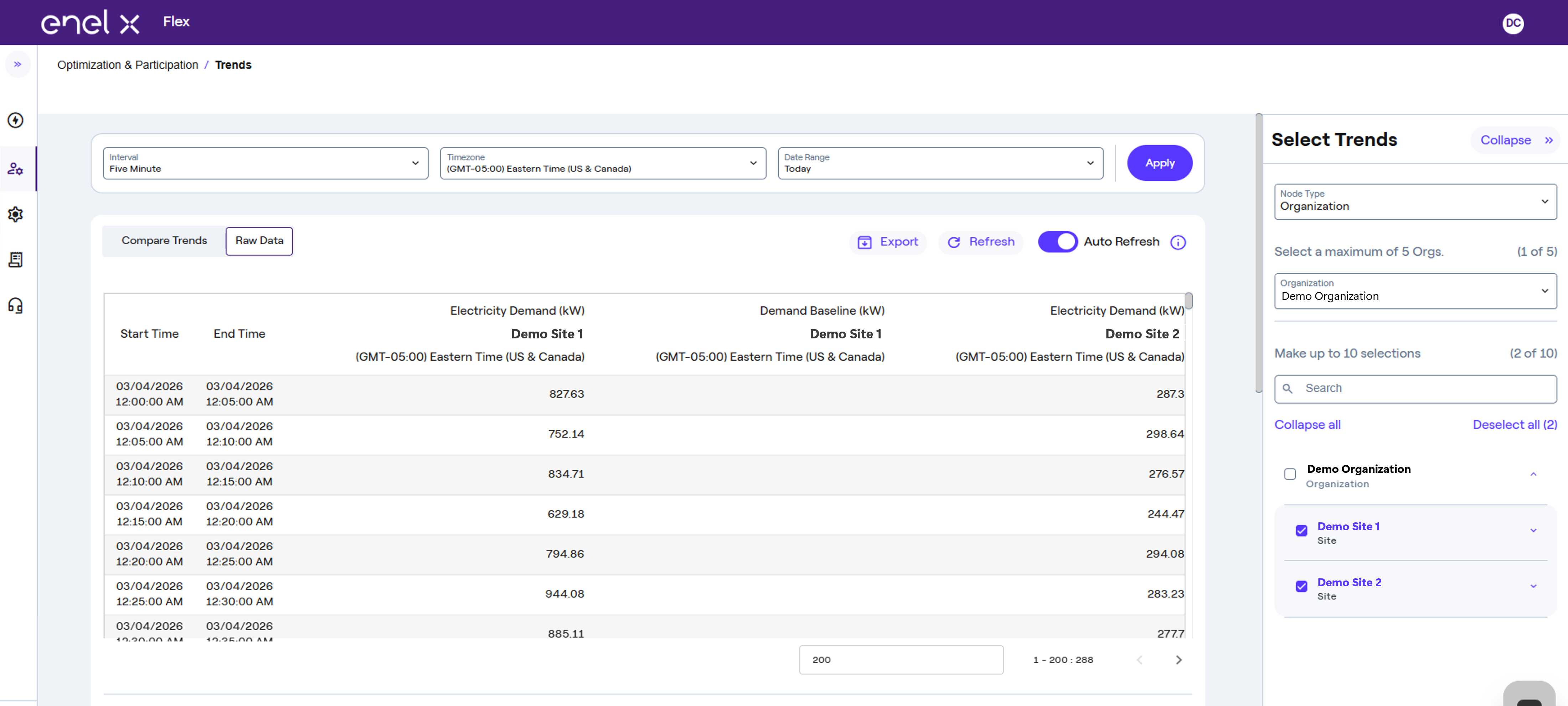1568x706 pixels.
Task: Uncheck the Demo Site 1 checkbox
Action: 1301,531
